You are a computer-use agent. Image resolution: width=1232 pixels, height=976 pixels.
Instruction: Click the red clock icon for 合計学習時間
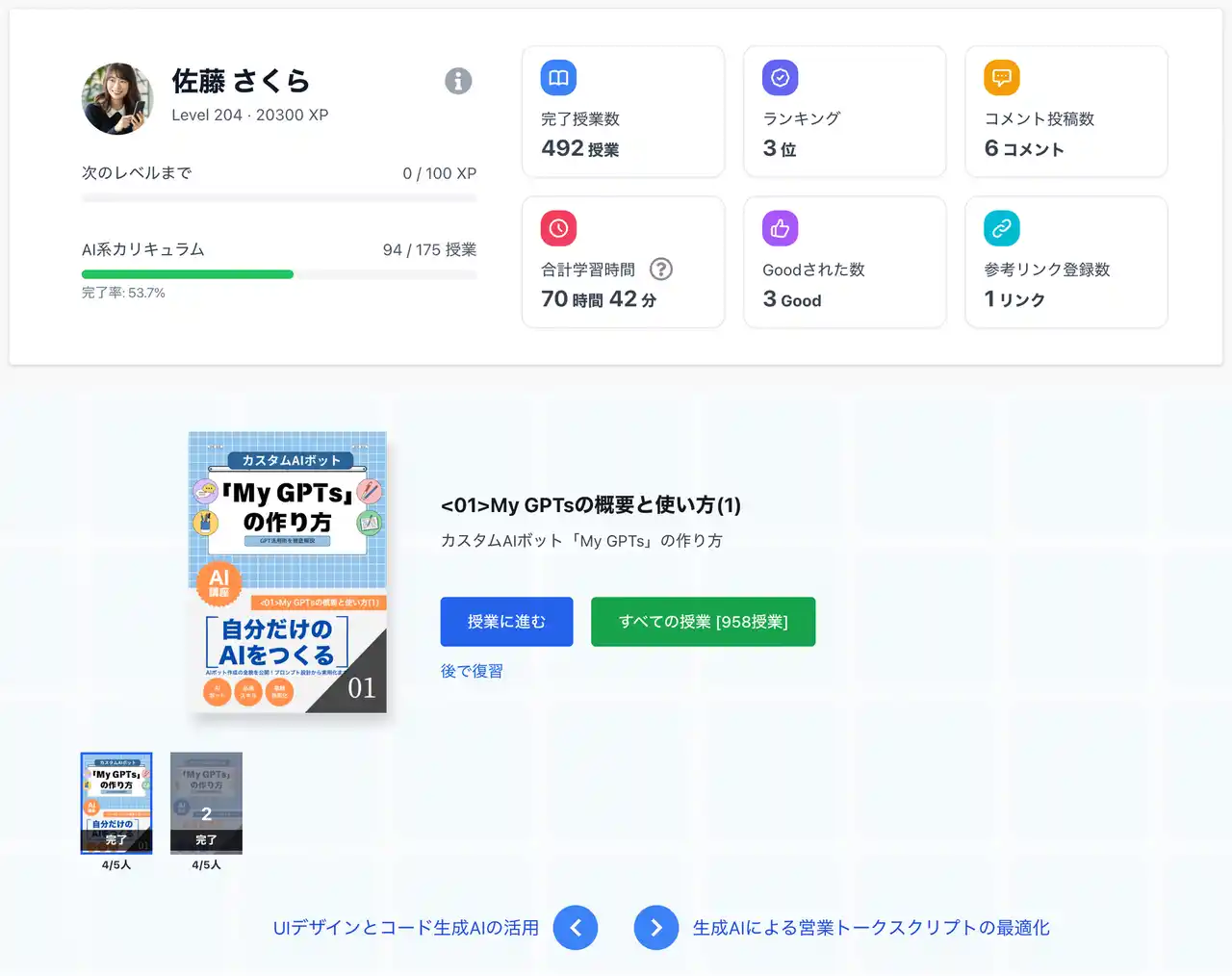coord(557,228)
